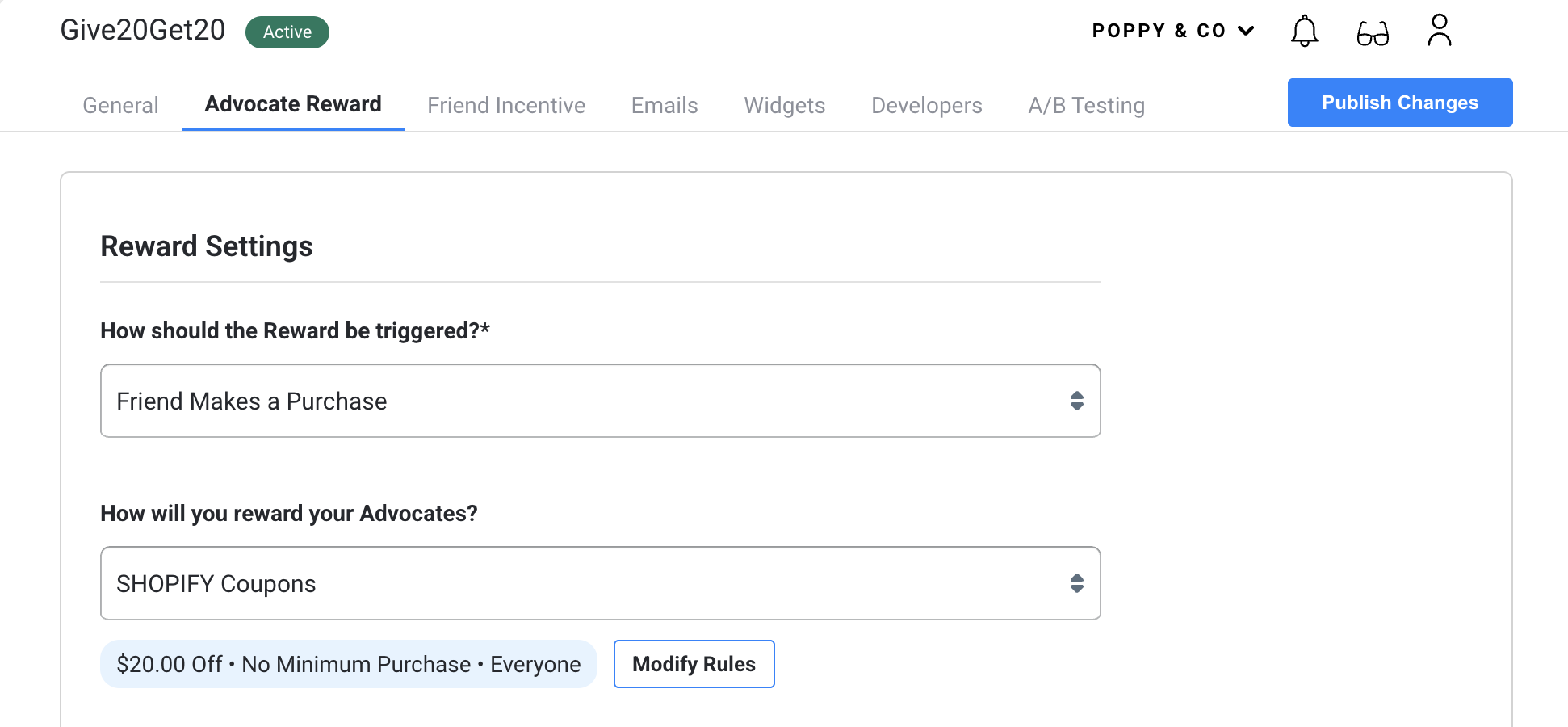Click the $20.00 Off rule summary pill

click(x=349, y=664)
